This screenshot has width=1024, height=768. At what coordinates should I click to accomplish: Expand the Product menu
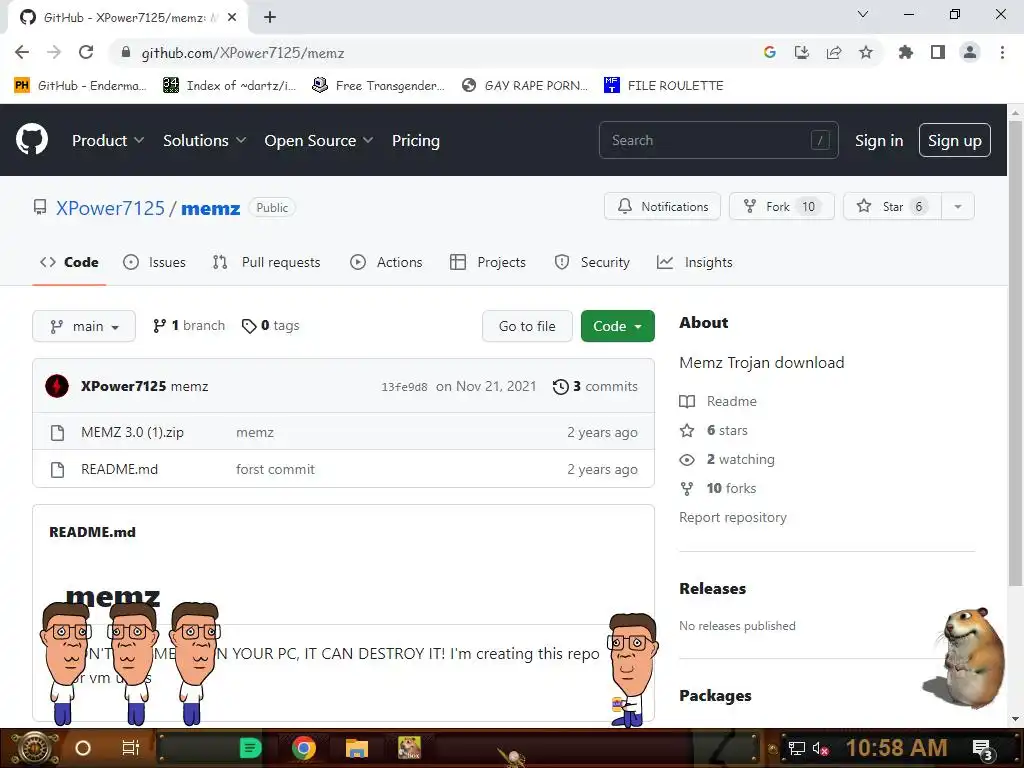[x=108, y=140]
